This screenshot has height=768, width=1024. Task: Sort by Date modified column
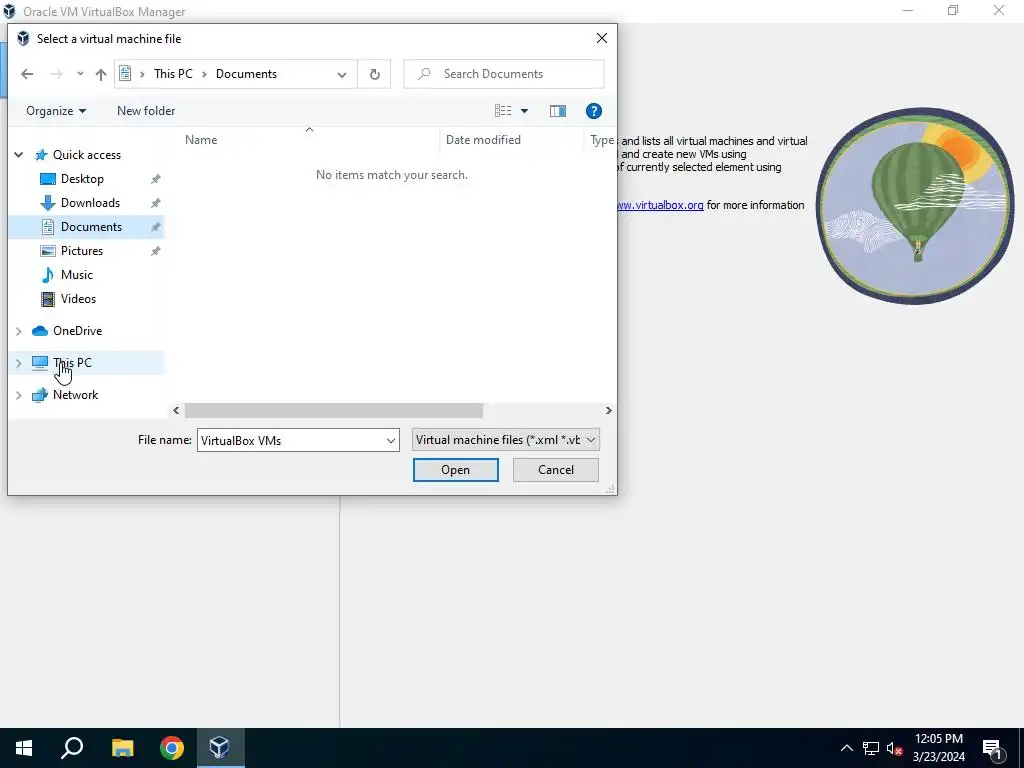pos(483,140)
